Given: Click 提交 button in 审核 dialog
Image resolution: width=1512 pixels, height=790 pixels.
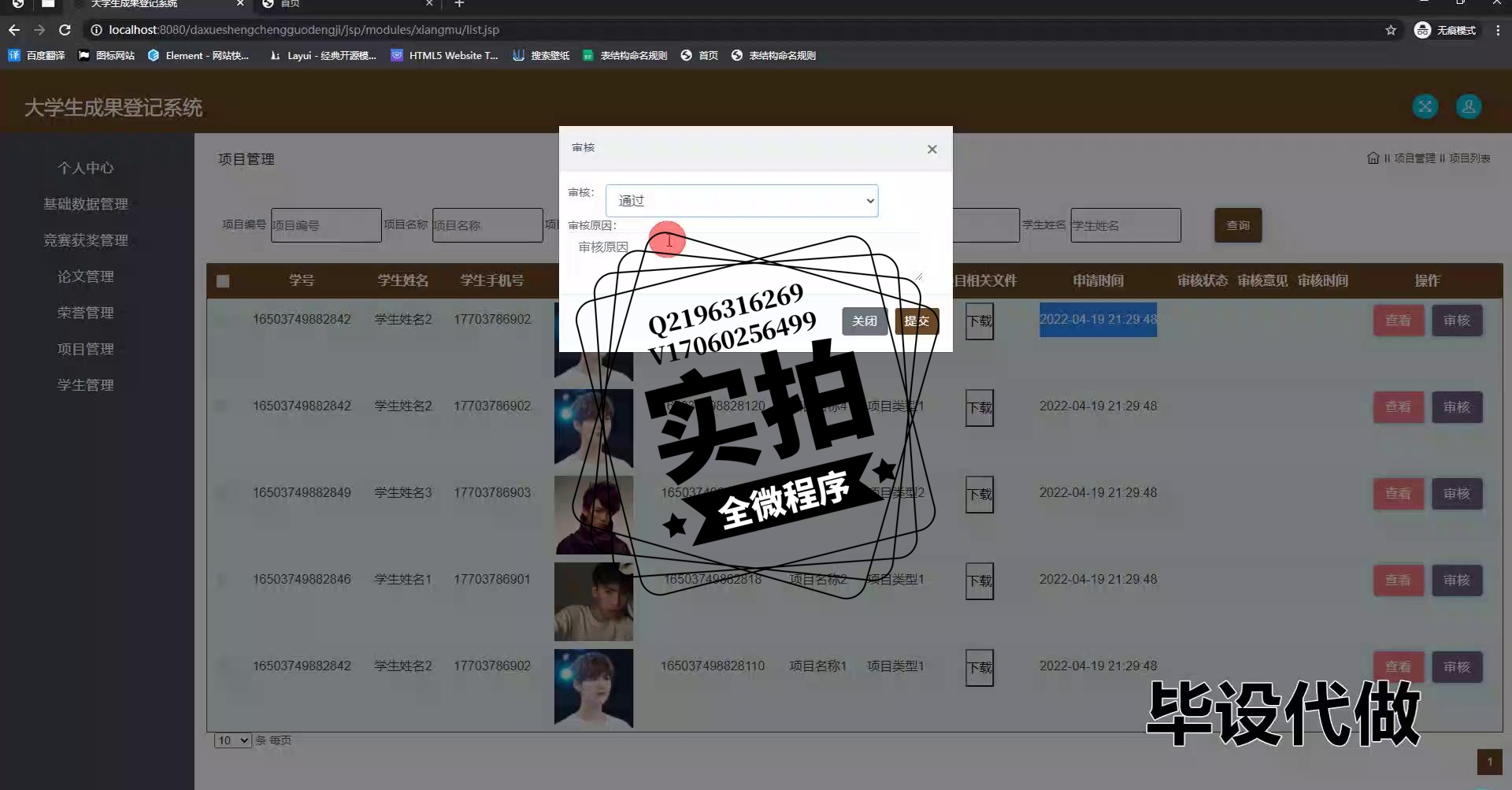Looking at the screenshot, I should click(x=917, y=321).
